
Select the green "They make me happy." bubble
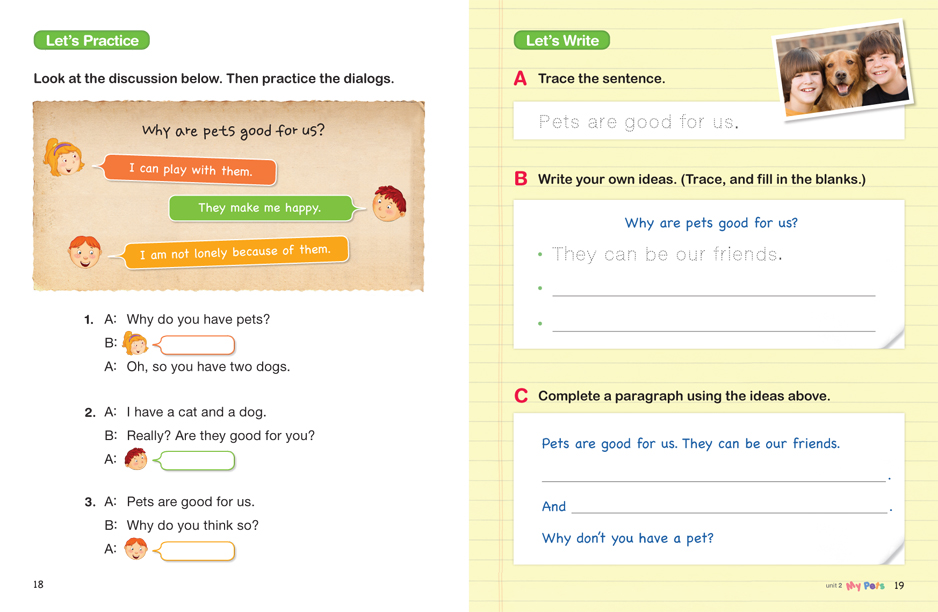[x=260, y=208]
